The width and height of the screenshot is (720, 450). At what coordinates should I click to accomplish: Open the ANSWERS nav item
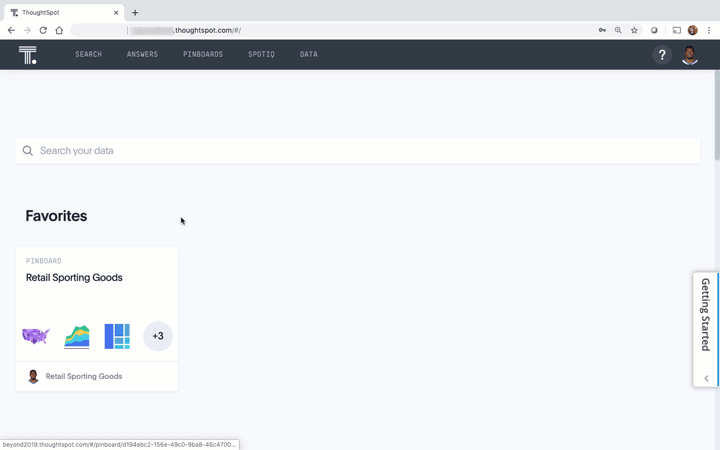click(x=142, y=54)
